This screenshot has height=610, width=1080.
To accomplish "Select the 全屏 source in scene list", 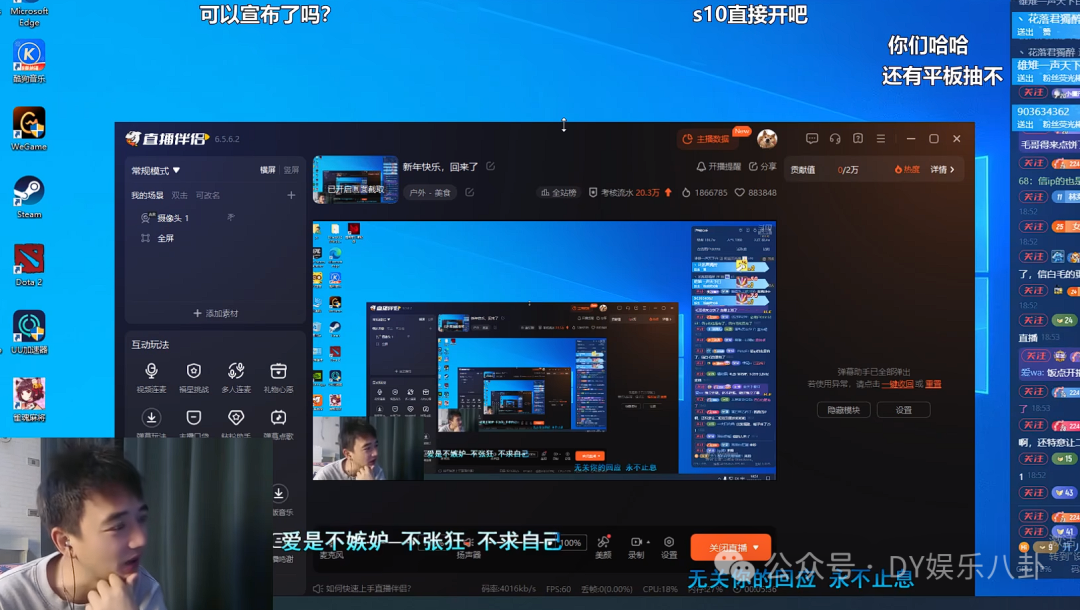I will pos(165,238).
